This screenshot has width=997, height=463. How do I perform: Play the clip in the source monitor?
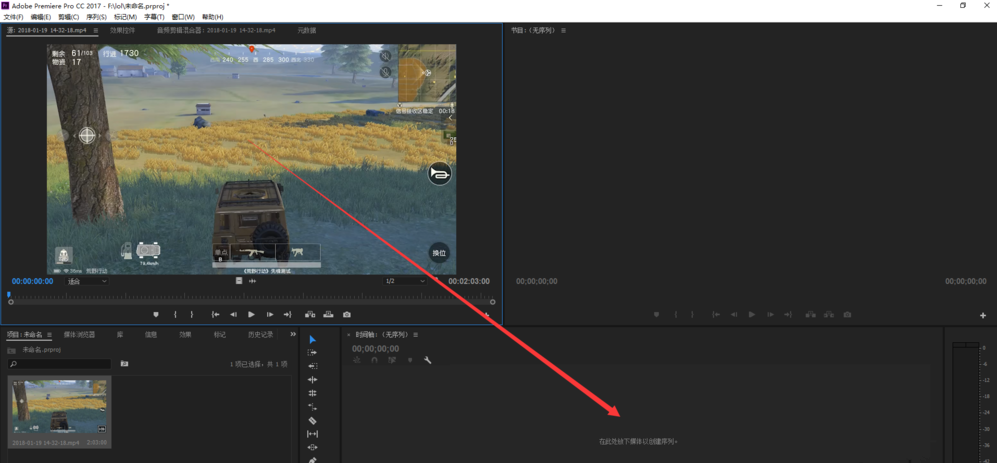click(x=251, y=315)
